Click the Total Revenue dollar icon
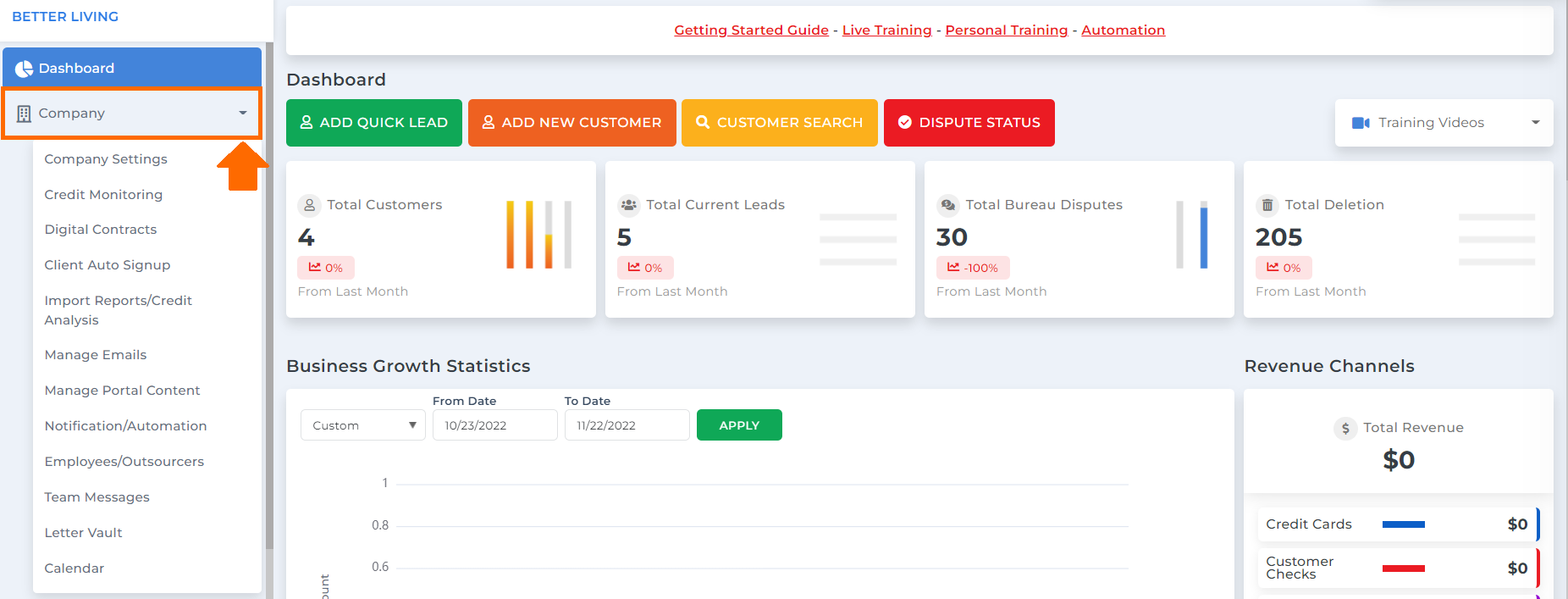 pos(1345,429)
